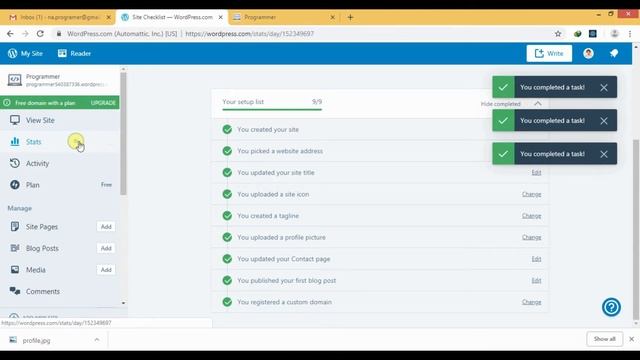Click Edit link for Contact page task
The image size is (640, 360).
coord(536,259)
